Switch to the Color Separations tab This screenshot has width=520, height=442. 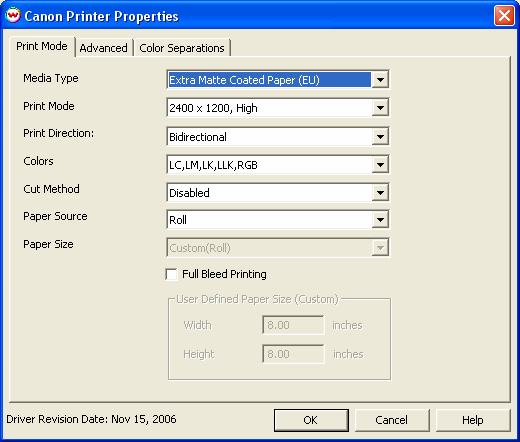click(182, 48)
